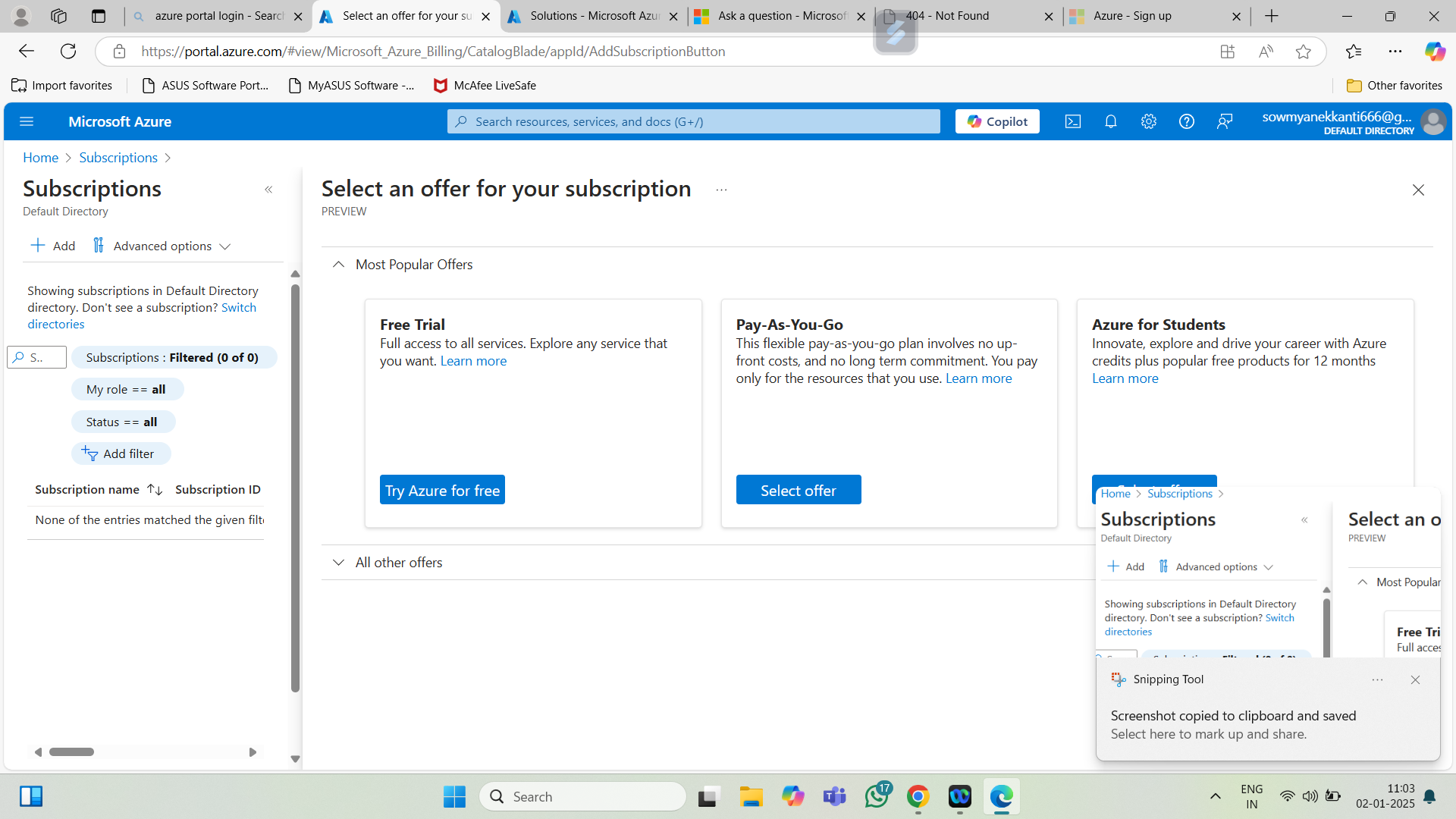Open Snipping Tool notification options ellipsis
Viewport: 1456px width, 819px height.
(1378, 680)
